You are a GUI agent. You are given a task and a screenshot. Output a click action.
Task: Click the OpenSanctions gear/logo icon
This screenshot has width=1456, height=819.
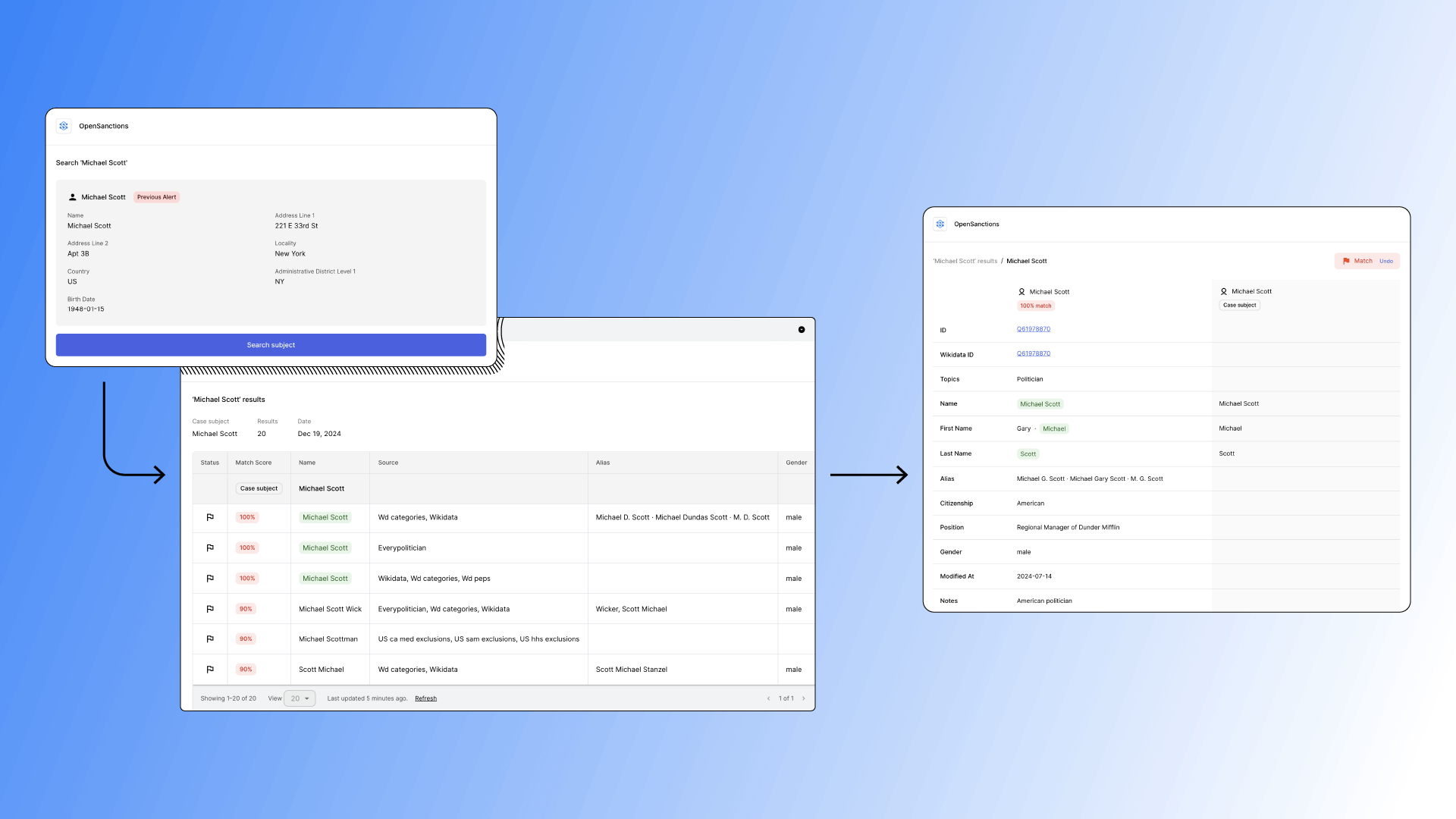pyautogui.click(x=64, y=125)
